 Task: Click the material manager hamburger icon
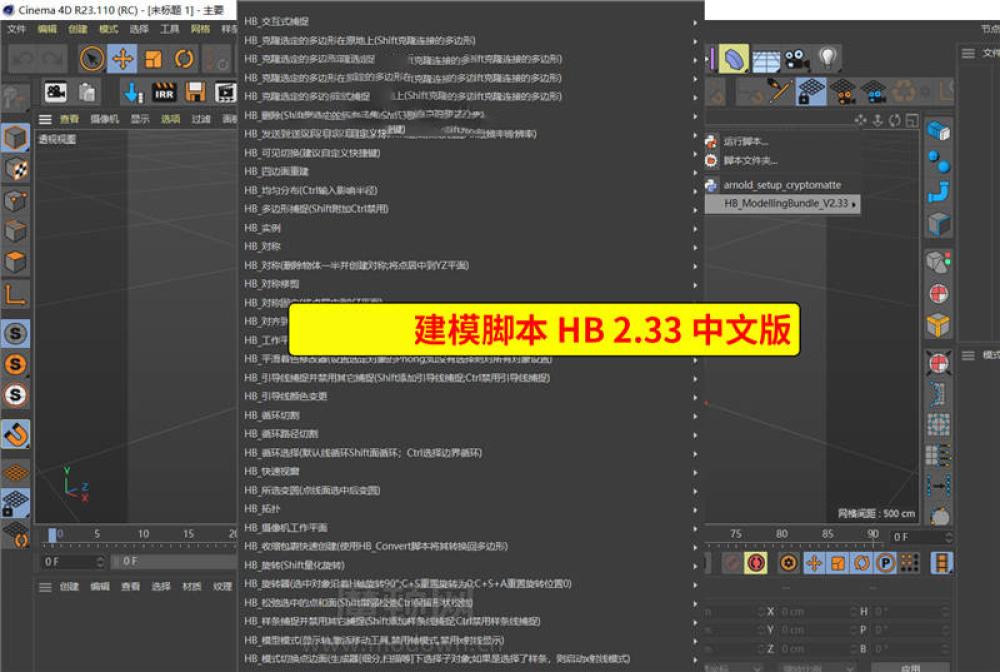click(45, 587)
